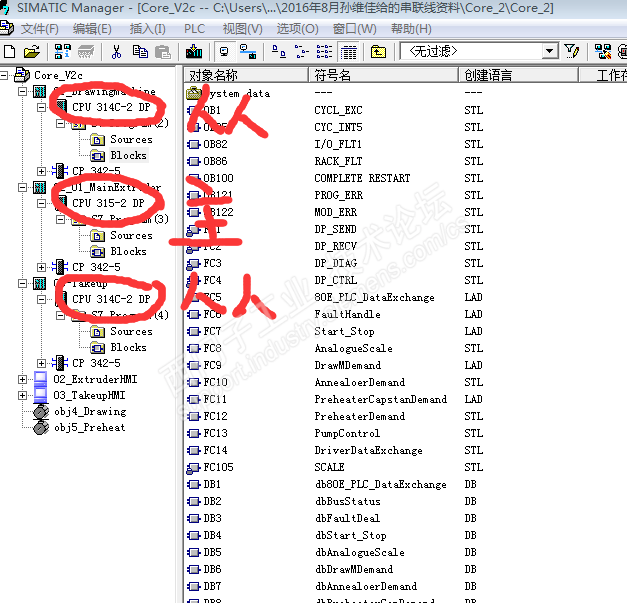Click the S7 Memory Card toolbar icon
This screenshot has height=603, width=627.
coord(86,52)
